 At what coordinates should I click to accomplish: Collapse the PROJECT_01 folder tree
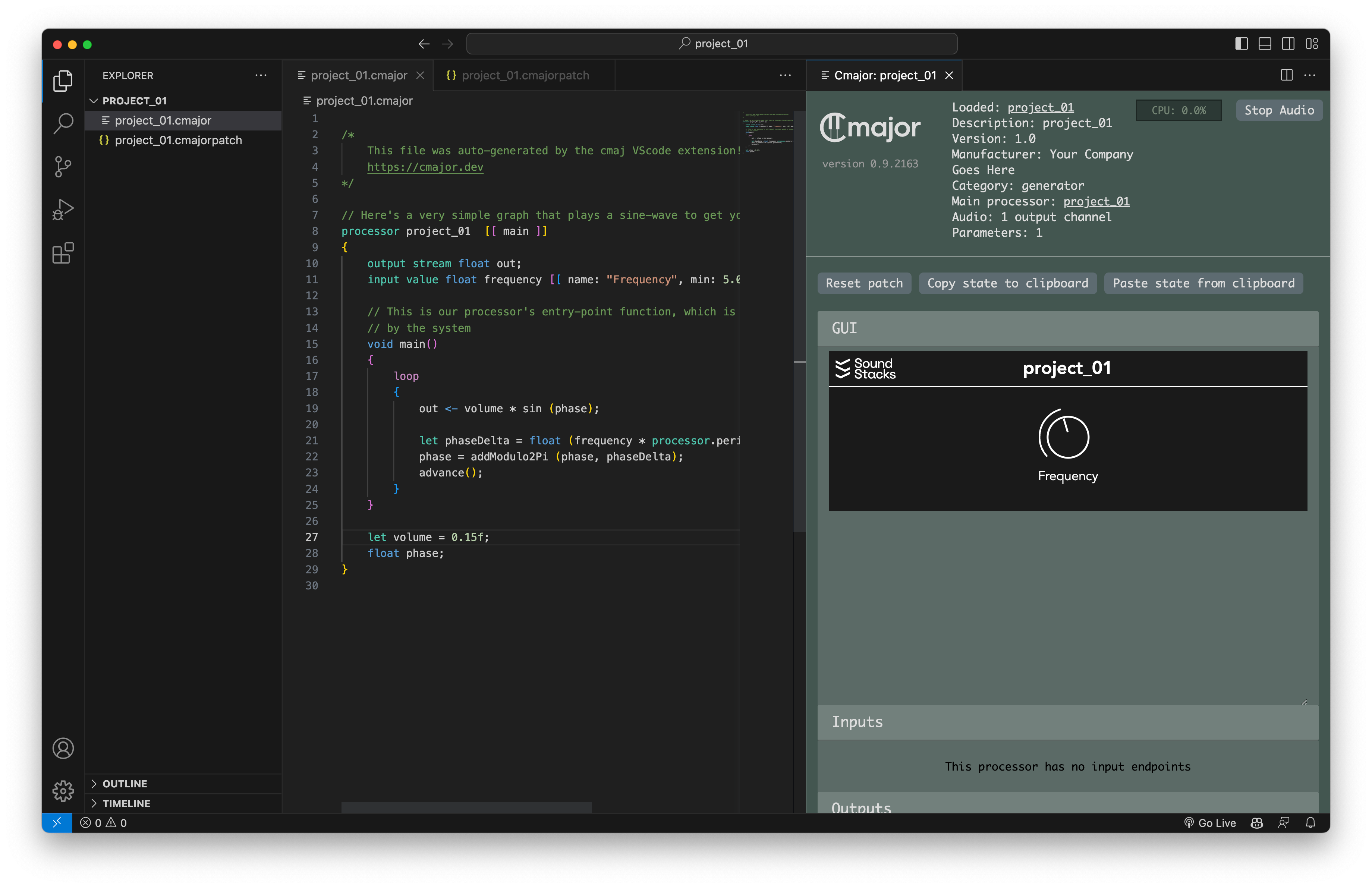pyautogui.click(x=93, y=101)
